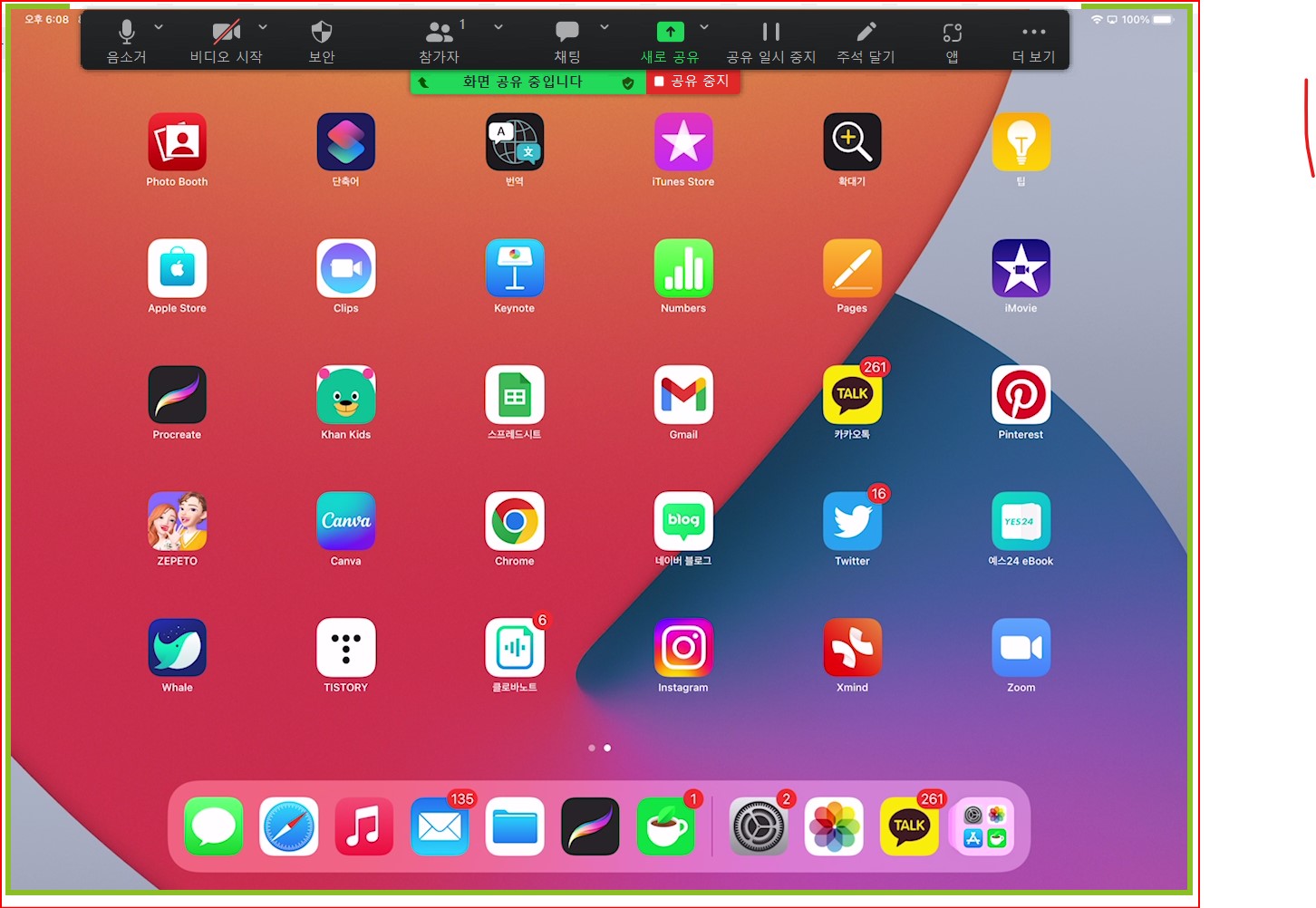Open the Xmind app
The image size is (1316, 908).
coord(852,648)
